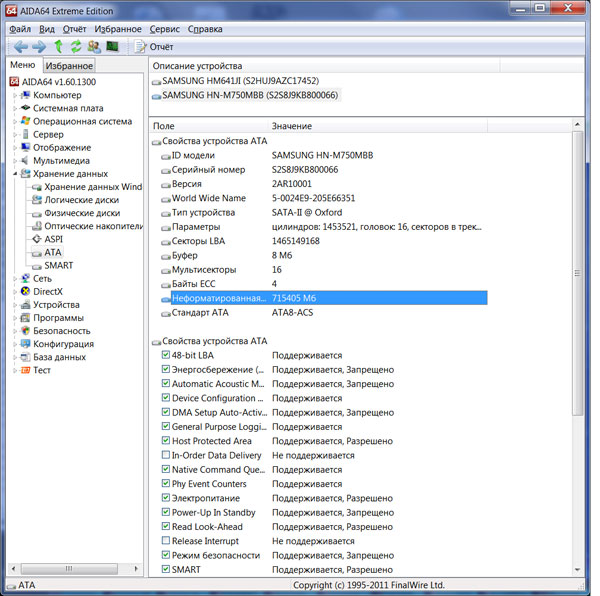Viewport: 600px width, 596px height.
Task: Select Отображение tree item
Action: [62, 147]
